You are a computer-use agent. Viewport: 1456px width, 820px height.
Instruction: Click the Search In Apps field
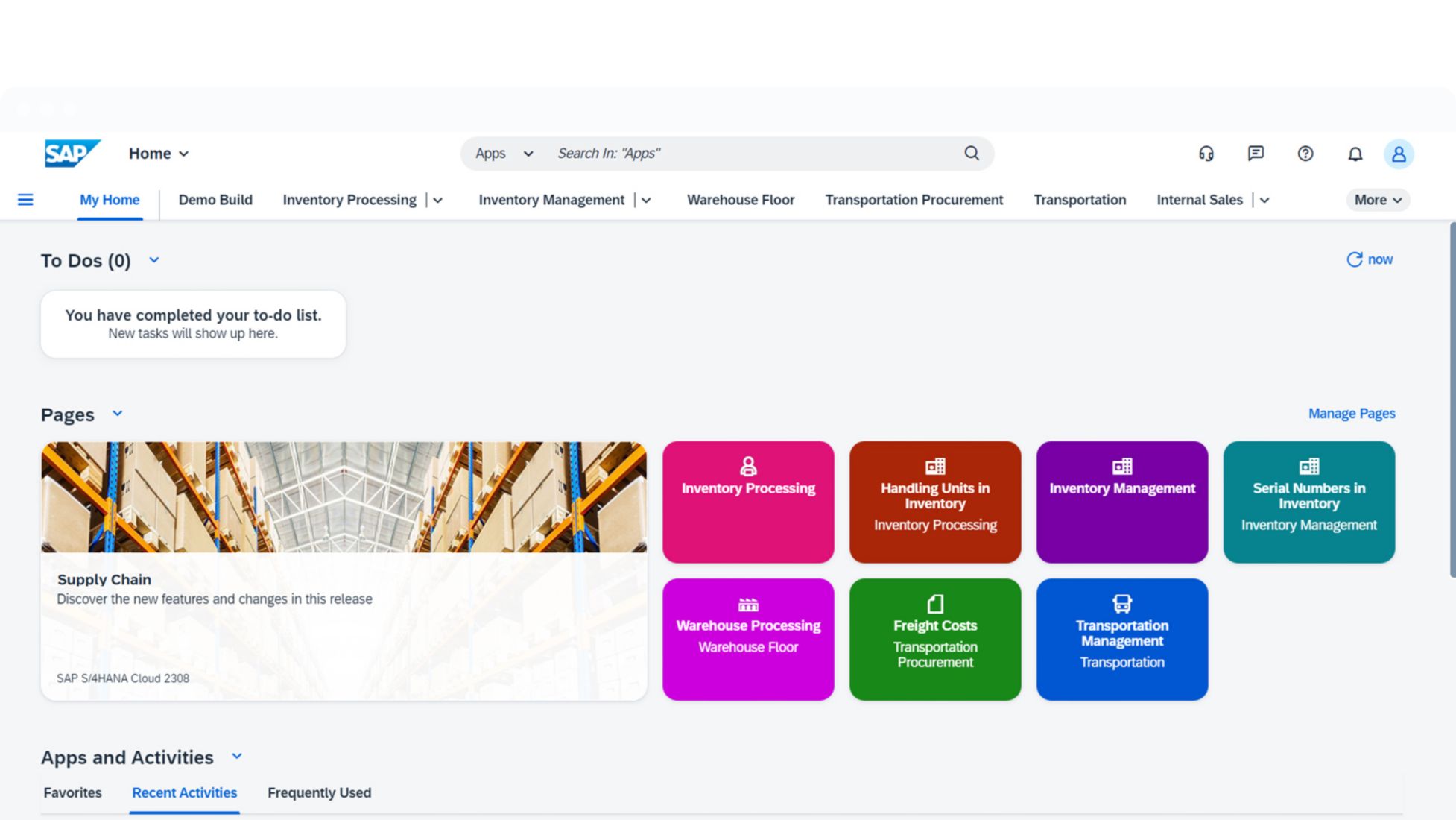tap(753, 154)
